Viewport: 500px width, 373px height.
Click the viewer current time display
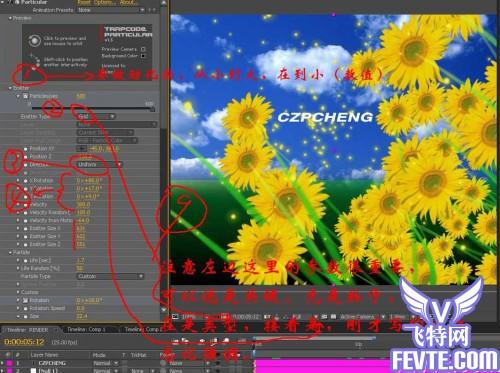point(246,317)
